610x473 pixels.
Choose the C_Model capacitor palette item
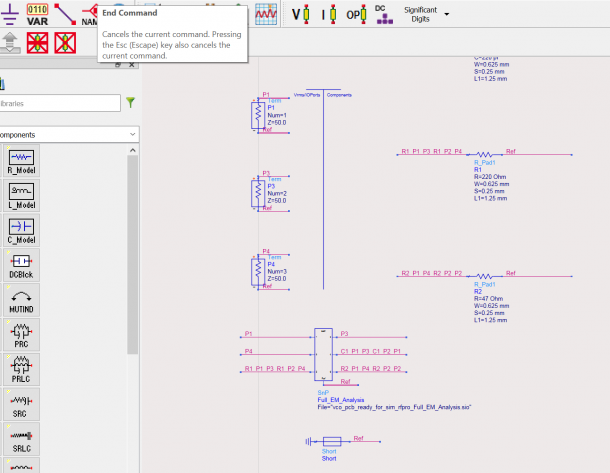[x=22, y=231]
